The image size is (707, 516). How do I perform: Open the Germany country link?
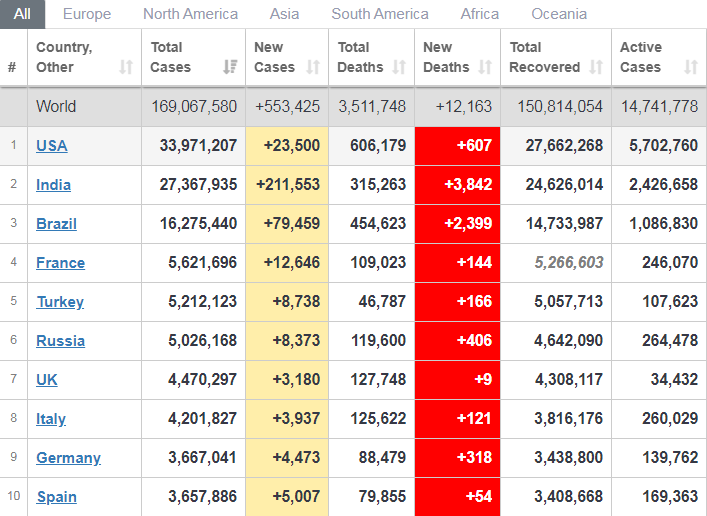(69, 458)
